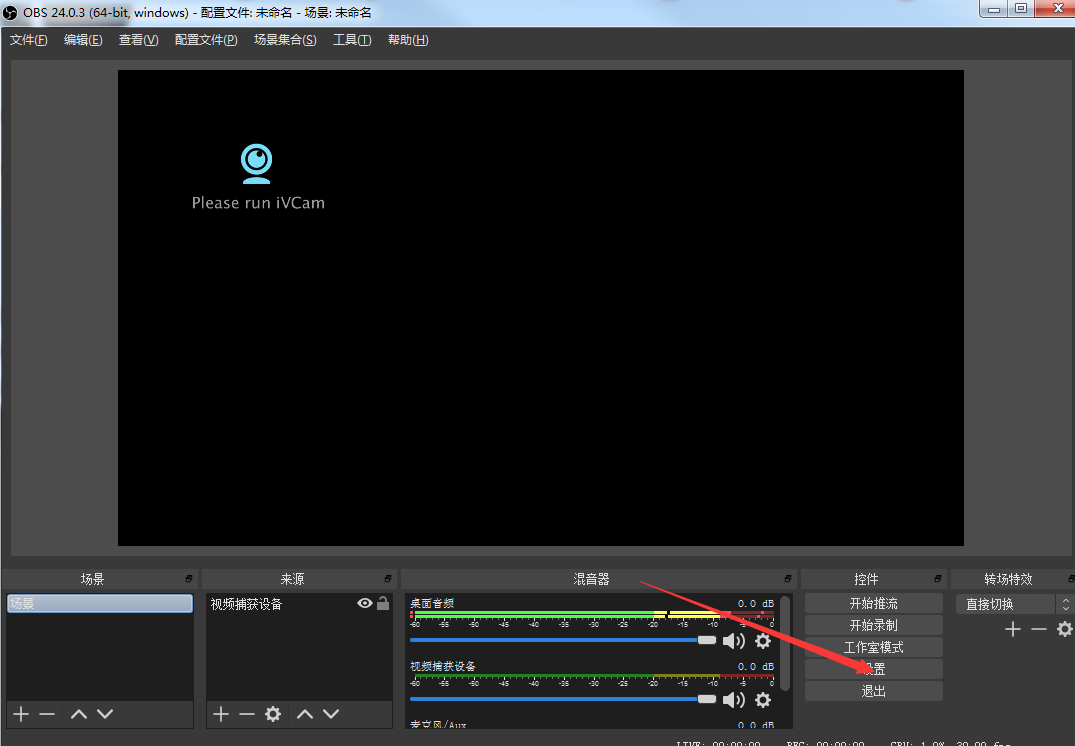Click the "Please run iVCam" text in preview
Screen dimensions: 1075x746
[x=258, y=203]
